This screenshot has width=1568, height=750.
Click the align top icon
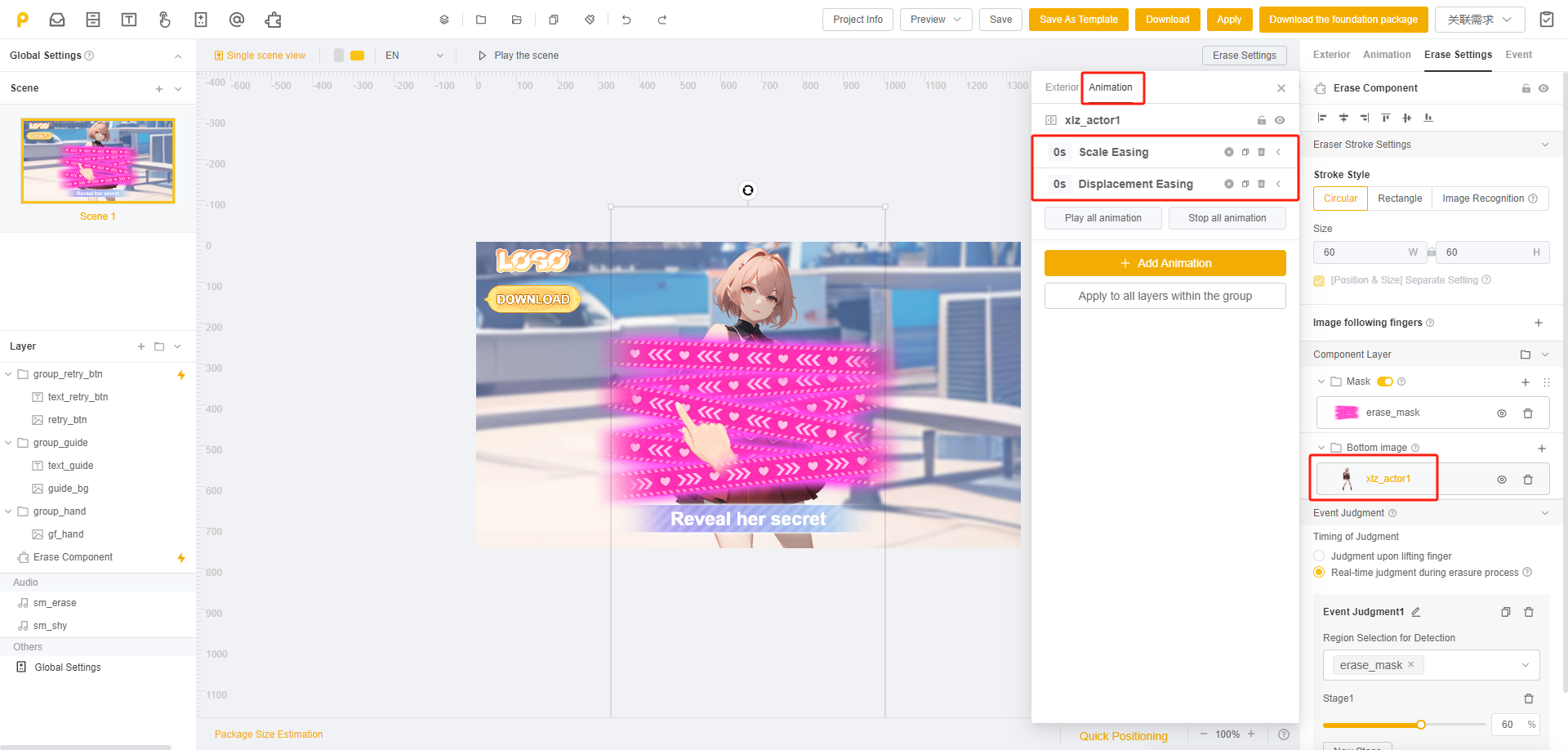pos(1386,118)
